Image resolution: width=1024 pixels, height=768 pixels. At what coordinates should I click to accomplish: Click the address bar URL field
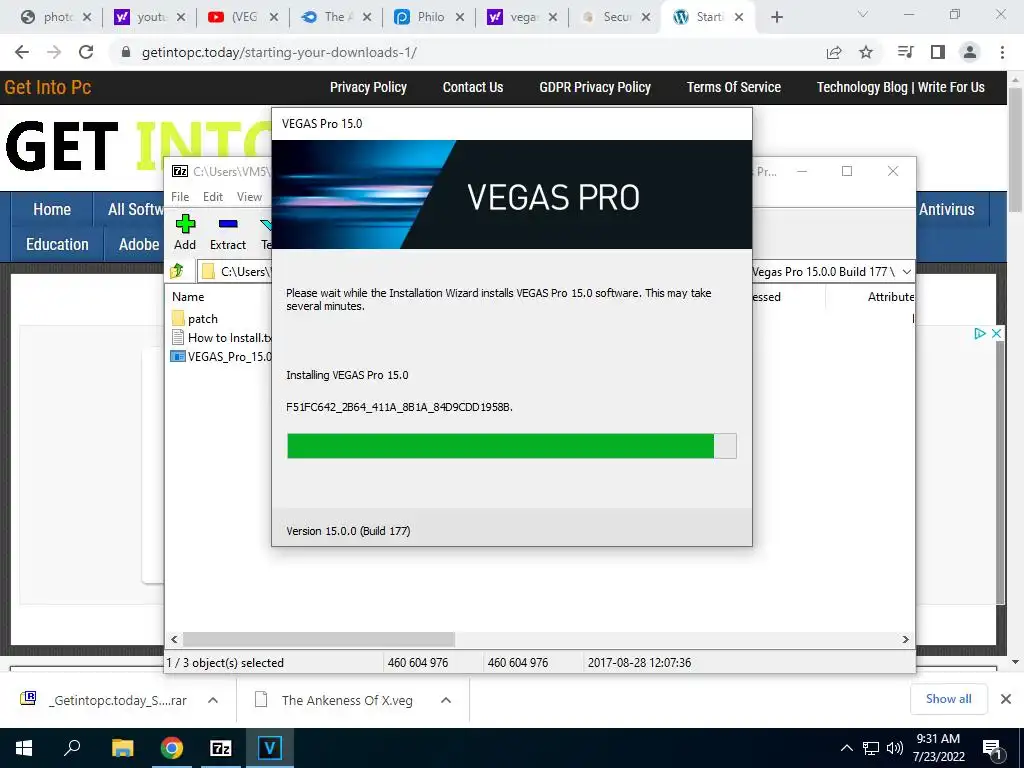(x=457, y=52)
